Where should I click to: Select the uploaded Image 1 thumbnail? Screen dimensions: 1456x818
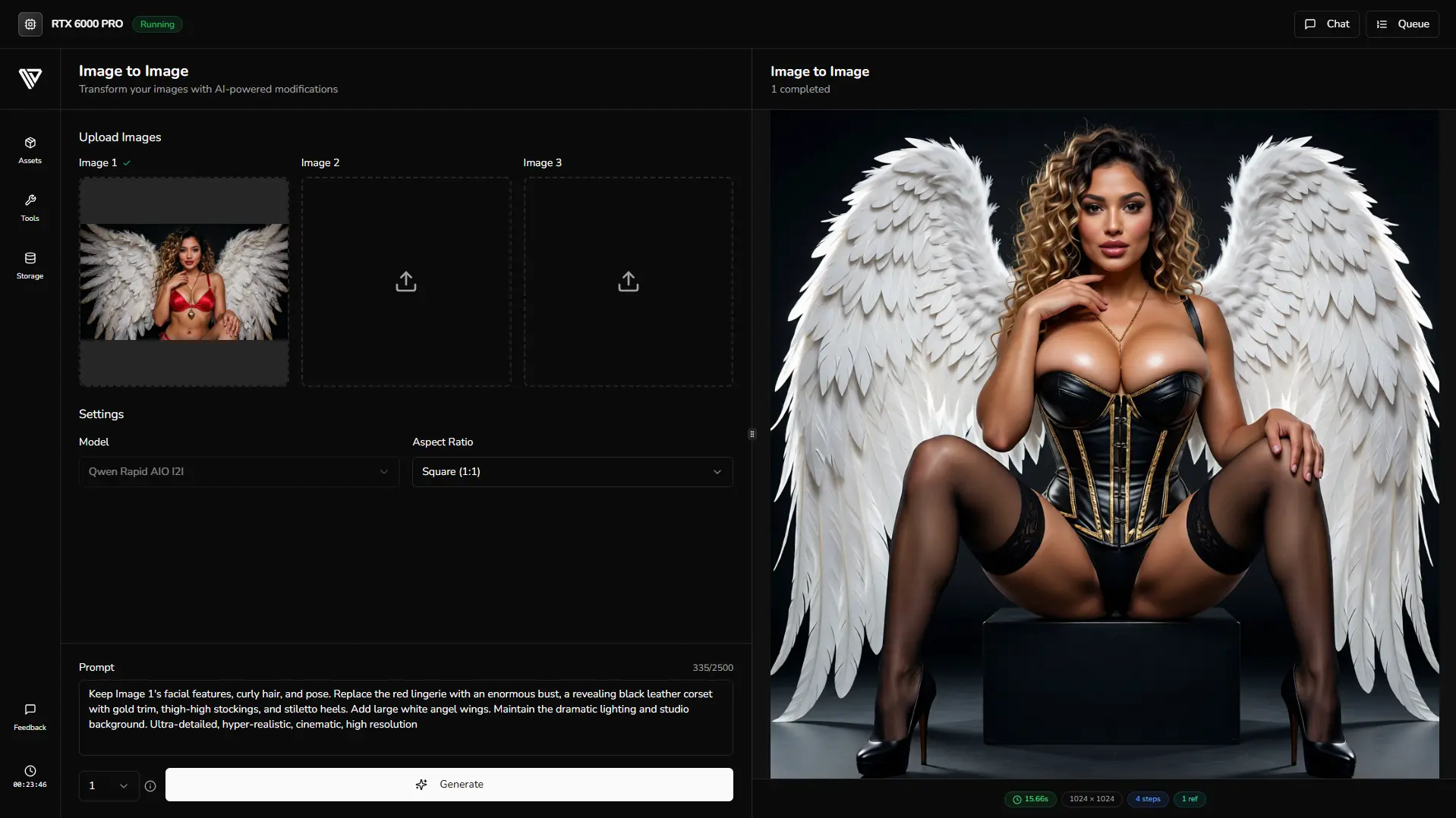(x=184, y=282)
